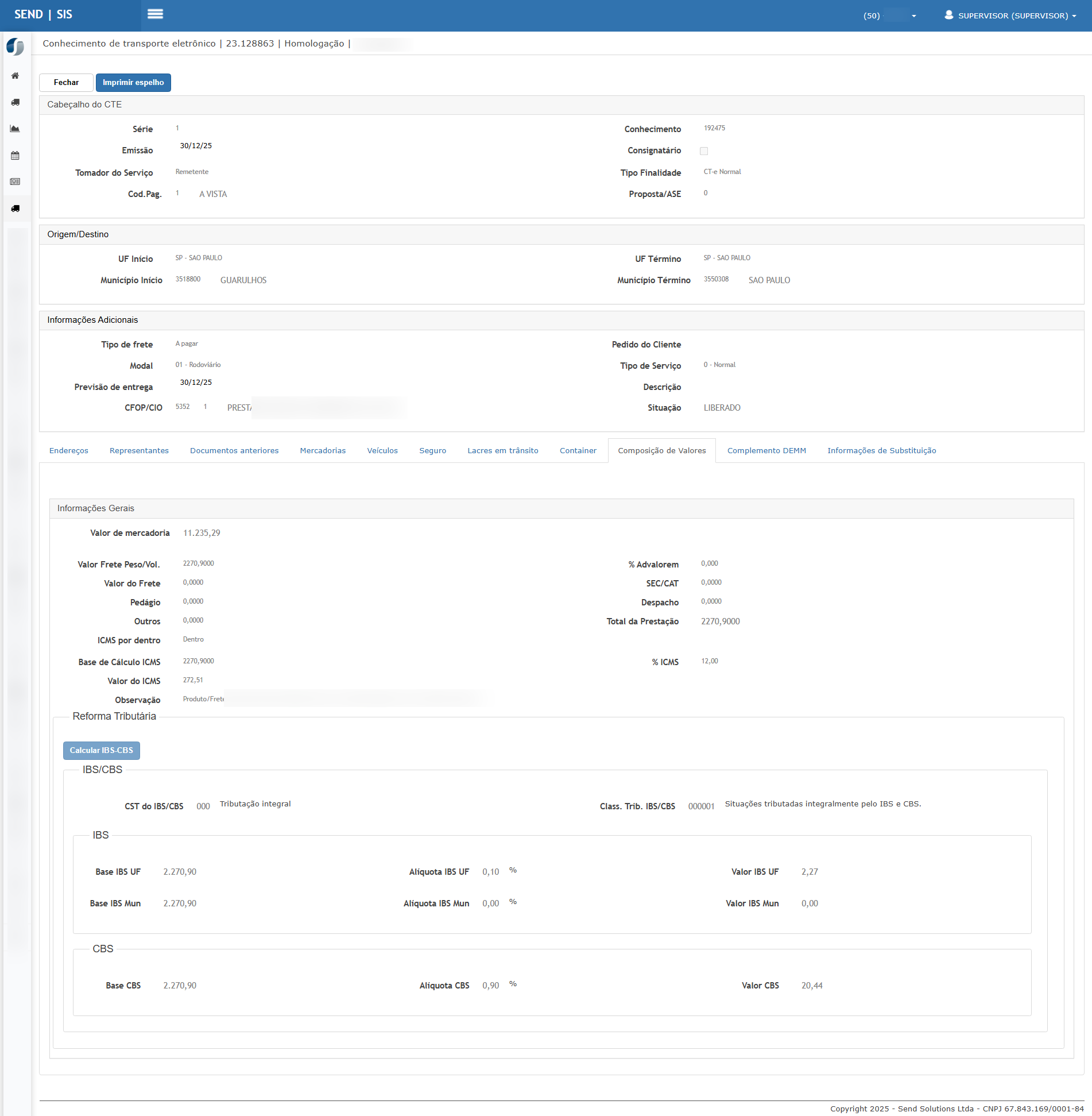Open the SUPERVISOR user dropdown menu
This screenshot has width=1092, height=1116.
[1010, 16]
